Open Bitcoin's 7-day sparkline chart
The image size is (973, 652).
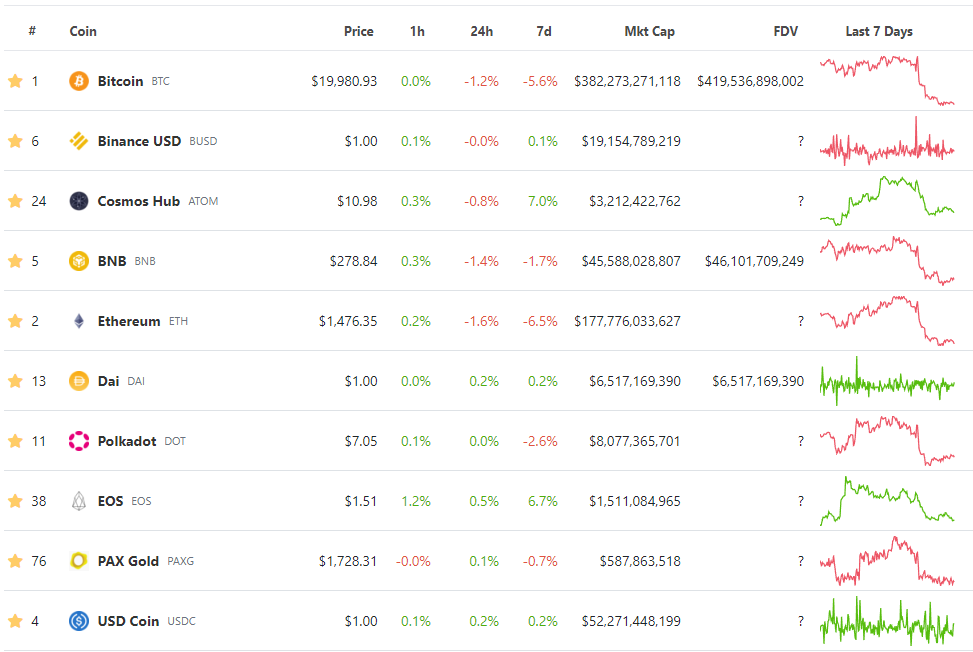[x=887, y=81]
